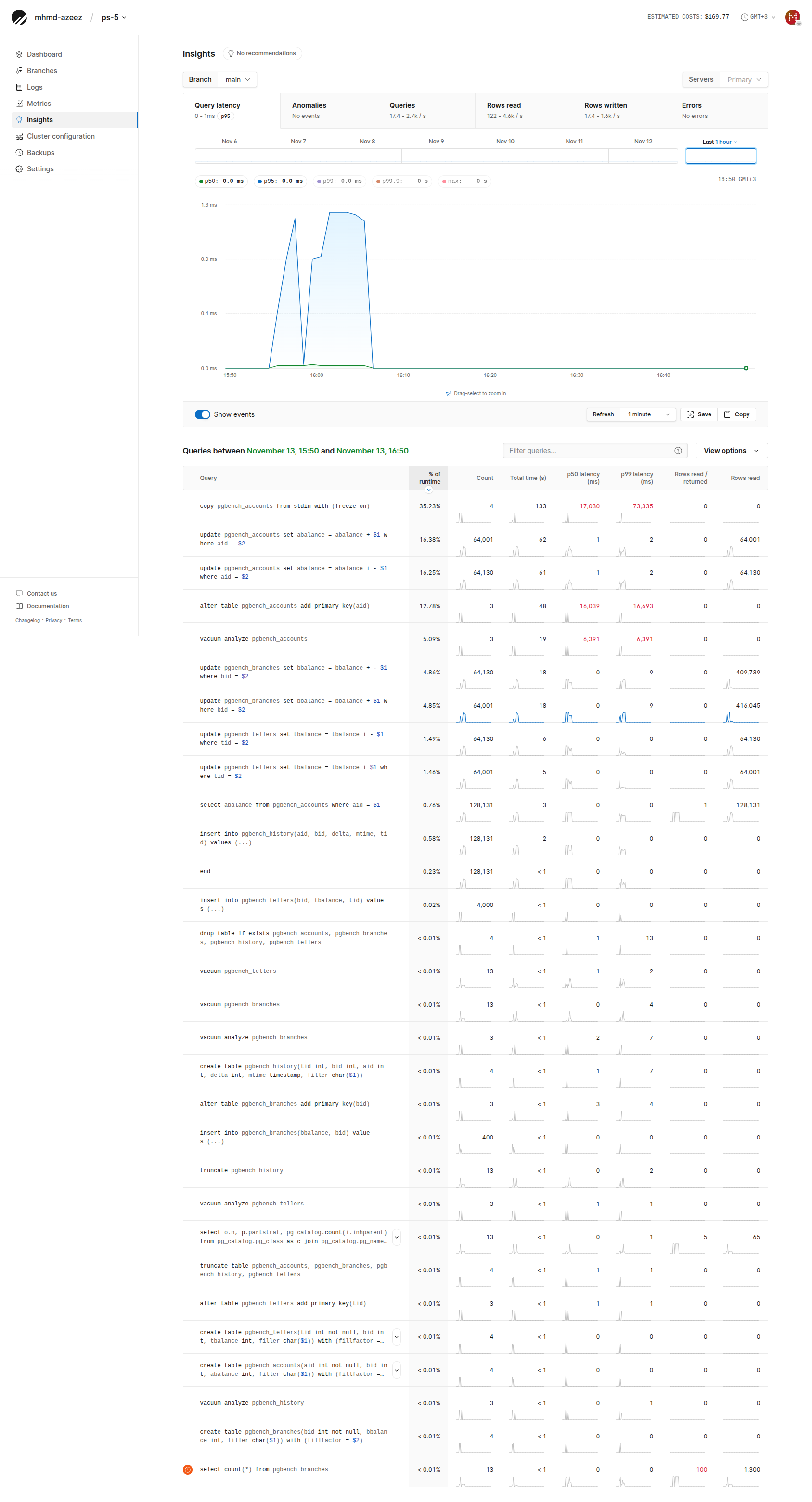Open Cluster configuration from sidebar

(60, 136)
